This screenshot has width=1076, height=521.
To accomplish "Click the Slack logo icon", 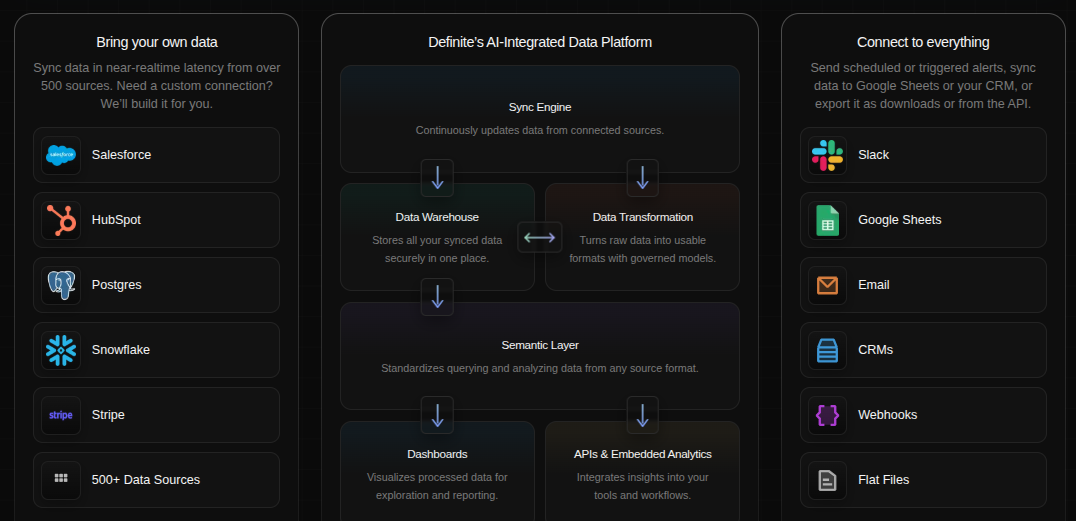I will tap(827, 155).
